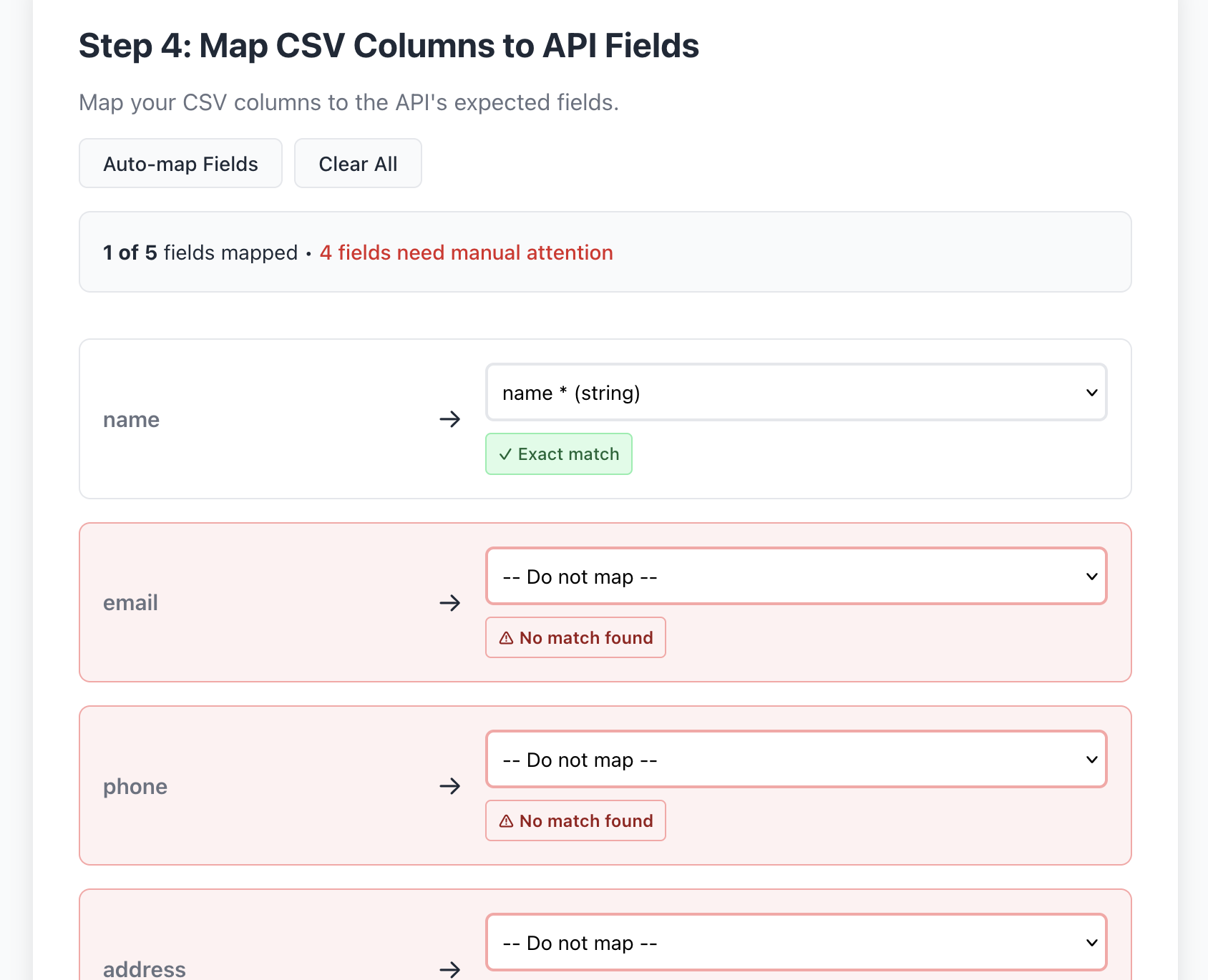Open the mapping dropdown for the email column
The image size is (1208, 980).
click(x=796, y=576)
